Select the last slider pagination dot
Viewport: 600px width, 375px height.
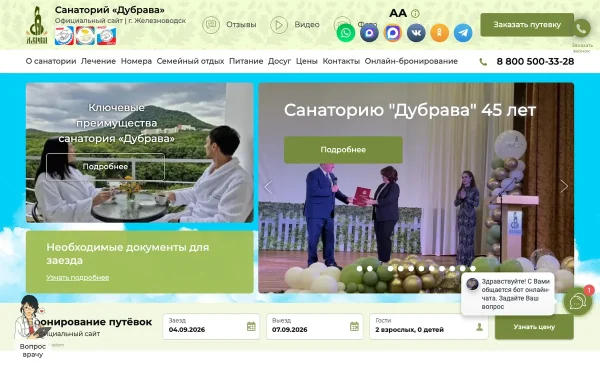(473, 269)
